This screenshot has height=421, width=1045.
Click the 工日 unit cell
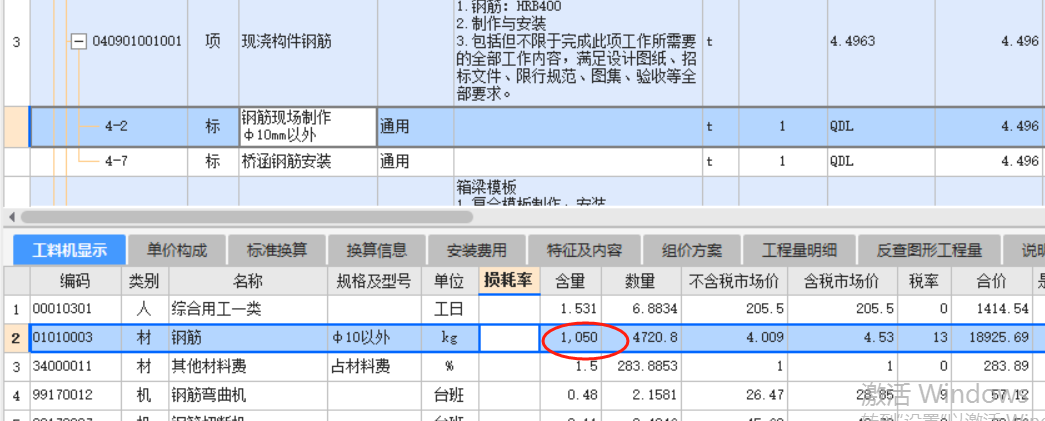450,309
